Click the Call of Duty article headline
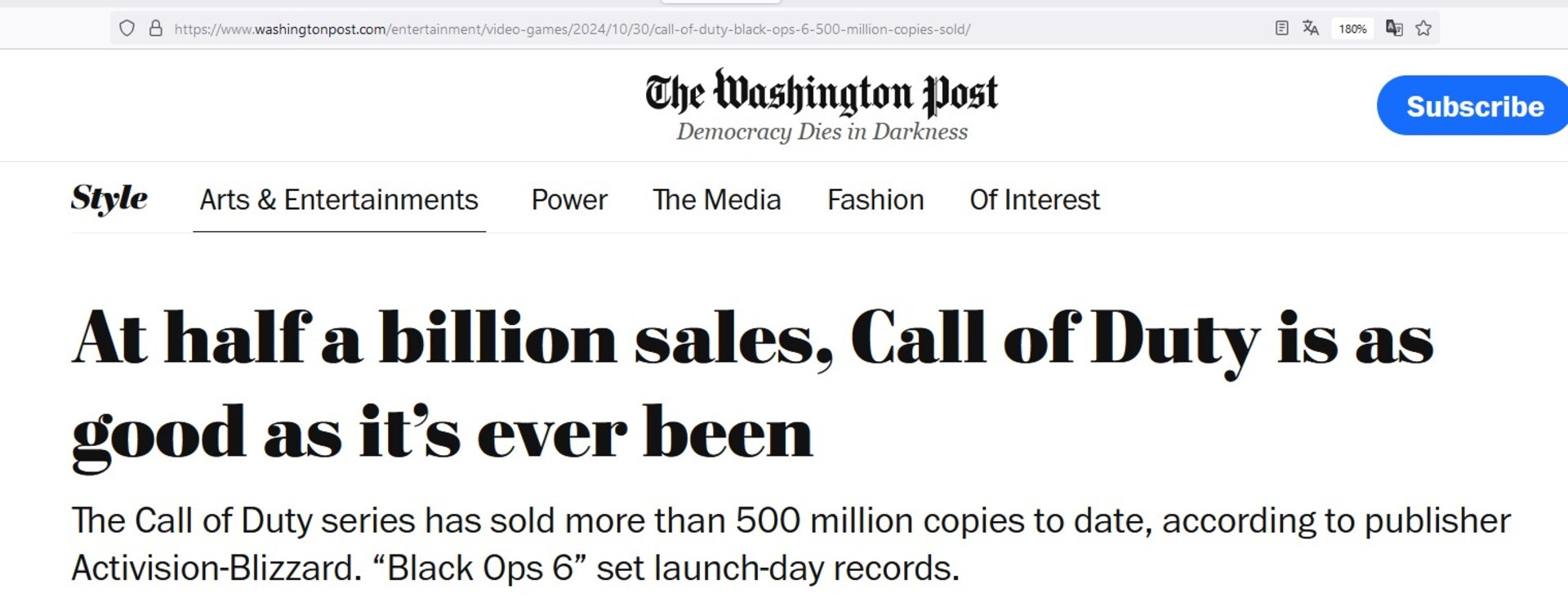 click(751, 384)
